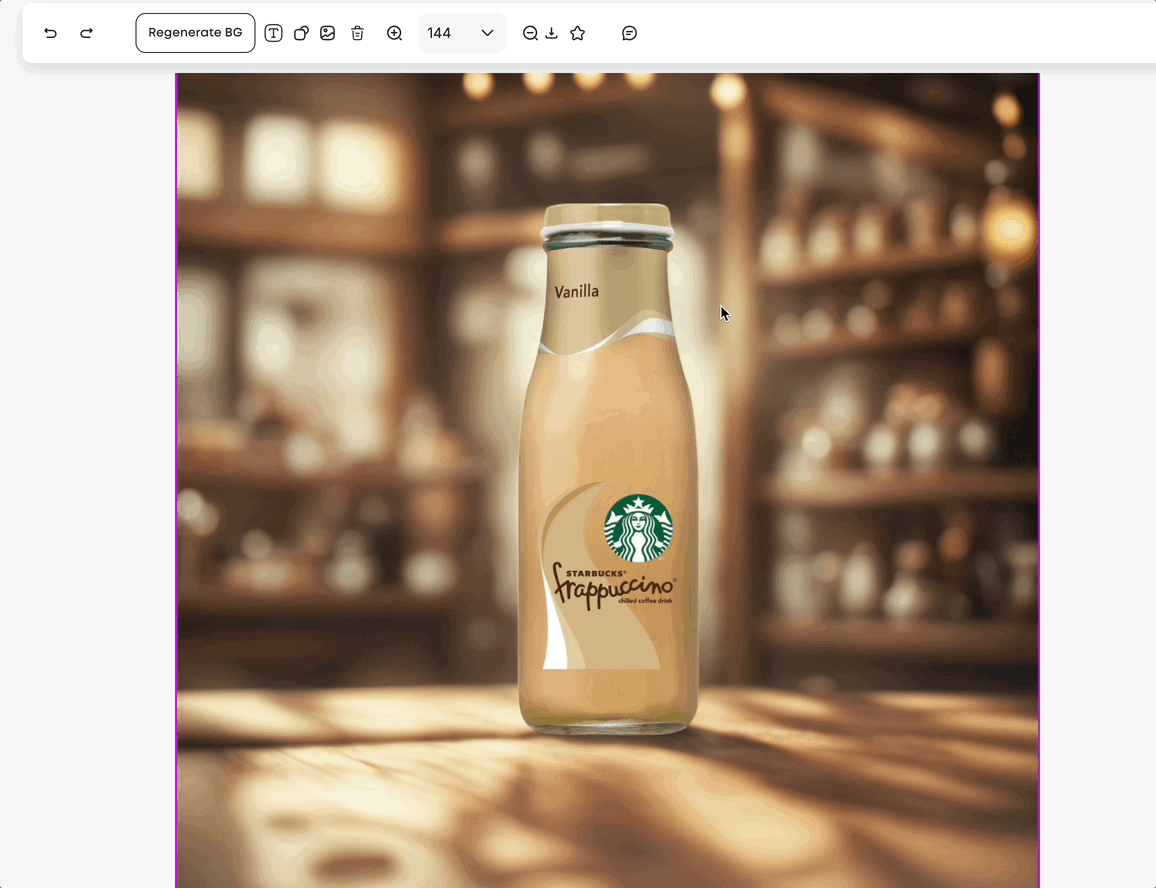This screenshot has width=1156, height=888.
Task: Click the Starbucks siren logo on the bottle
Action: (638, 528)
